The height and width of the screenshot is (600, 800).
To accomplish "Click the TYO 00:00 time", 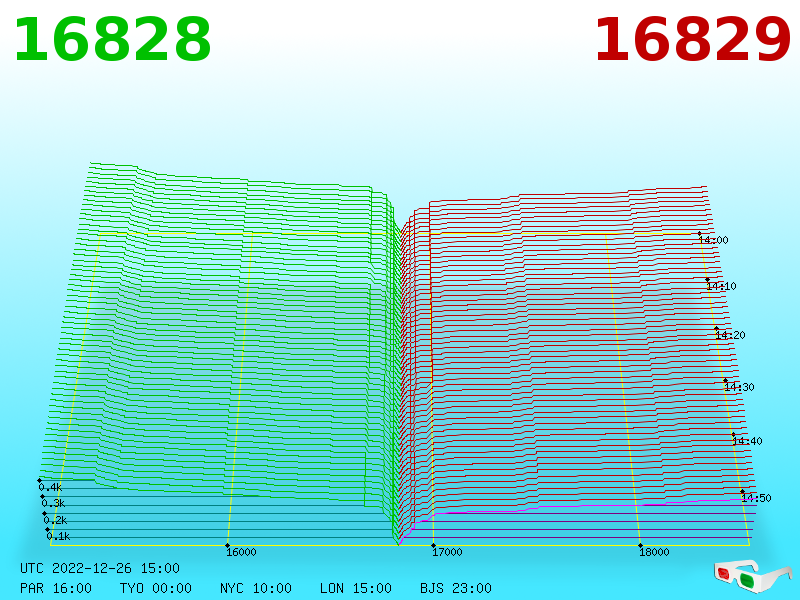I will point(156,588).
